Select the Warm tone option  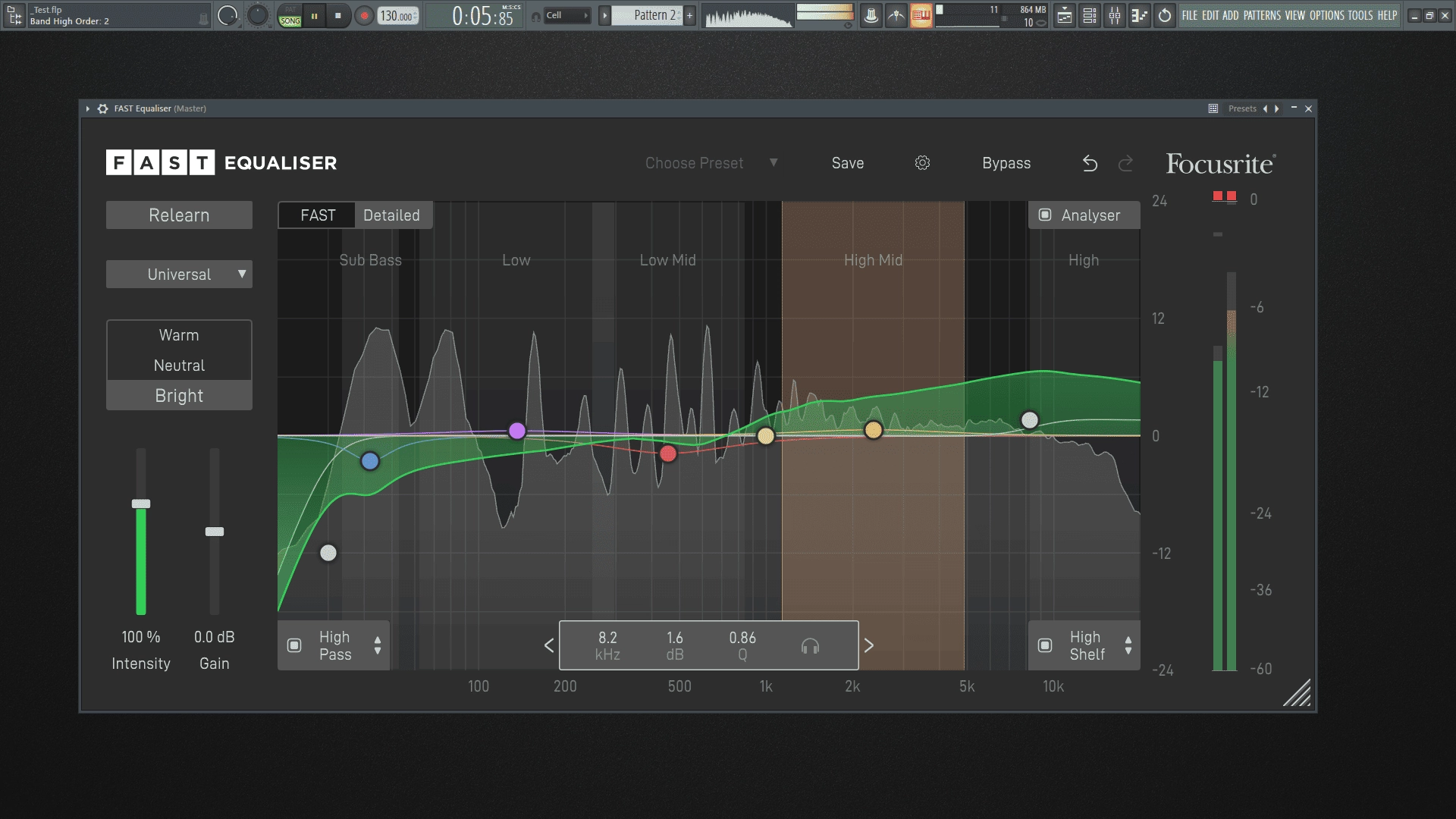coord(179,335)
